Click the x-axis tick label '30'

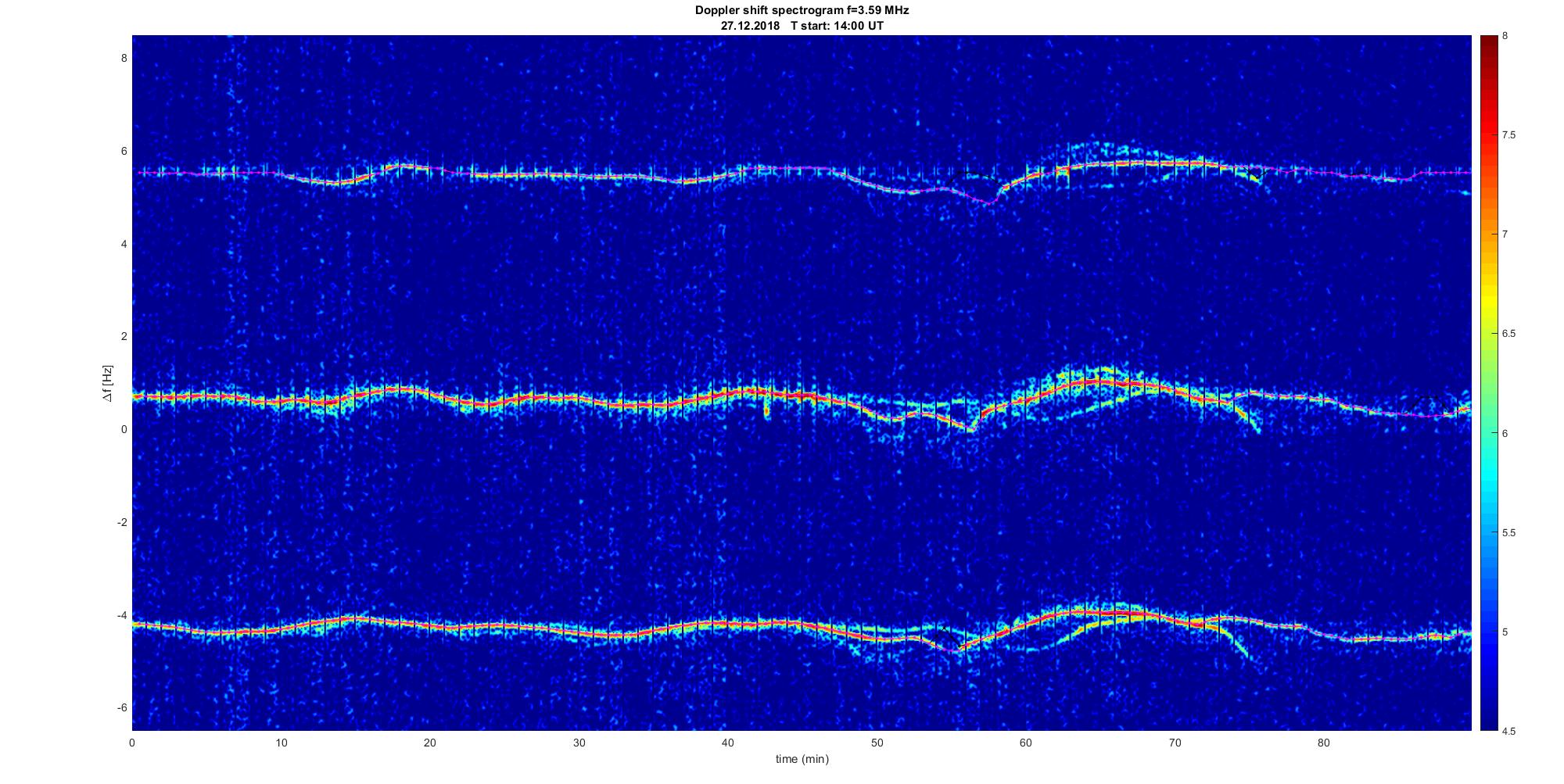point(579,743)
